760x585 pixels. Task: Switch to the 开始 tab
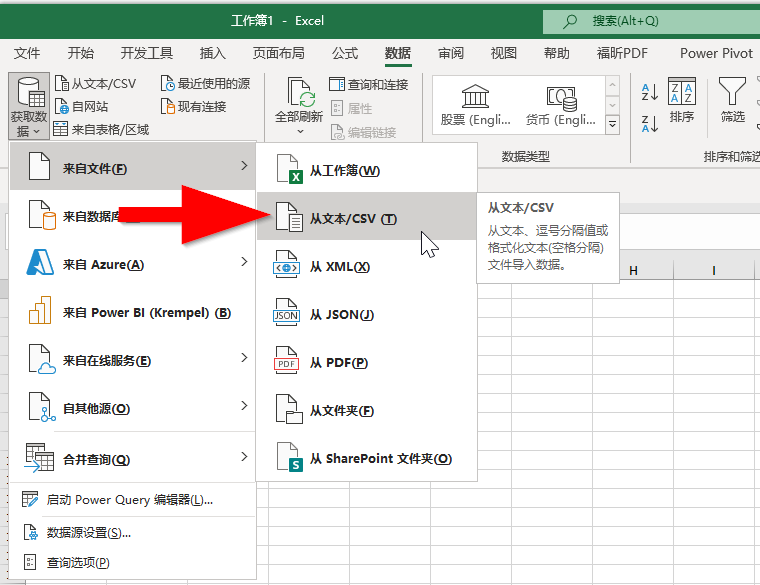80,53
